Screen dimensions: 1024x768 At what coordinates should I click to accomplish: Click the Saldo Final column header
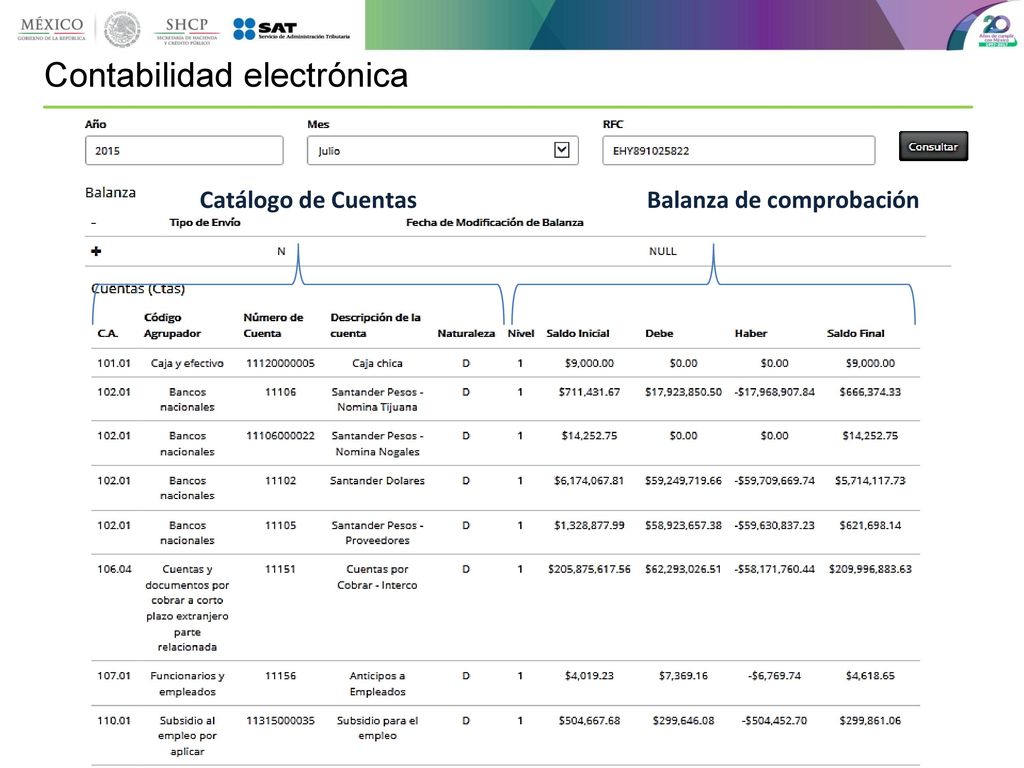click(856, 333)
